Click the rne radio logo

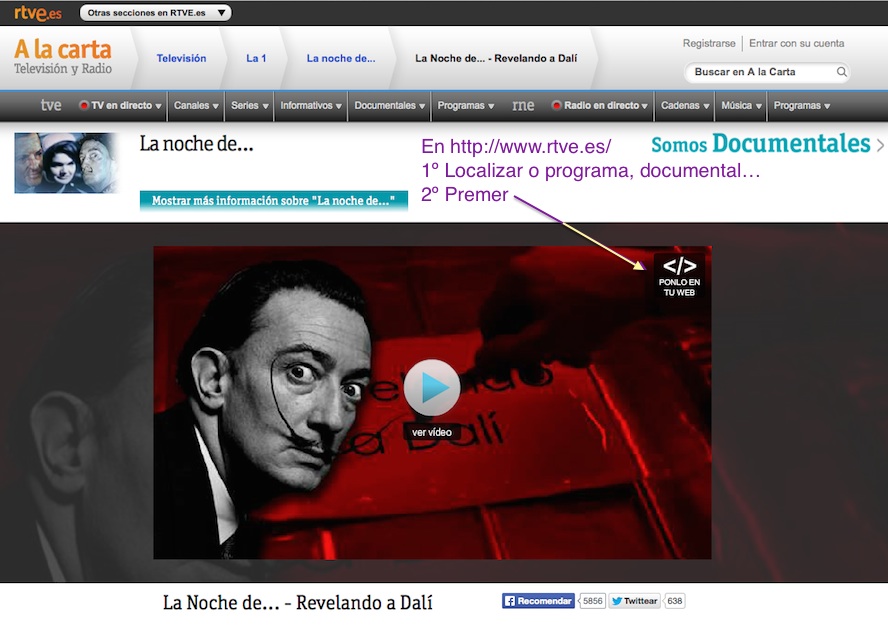(522, 104)
